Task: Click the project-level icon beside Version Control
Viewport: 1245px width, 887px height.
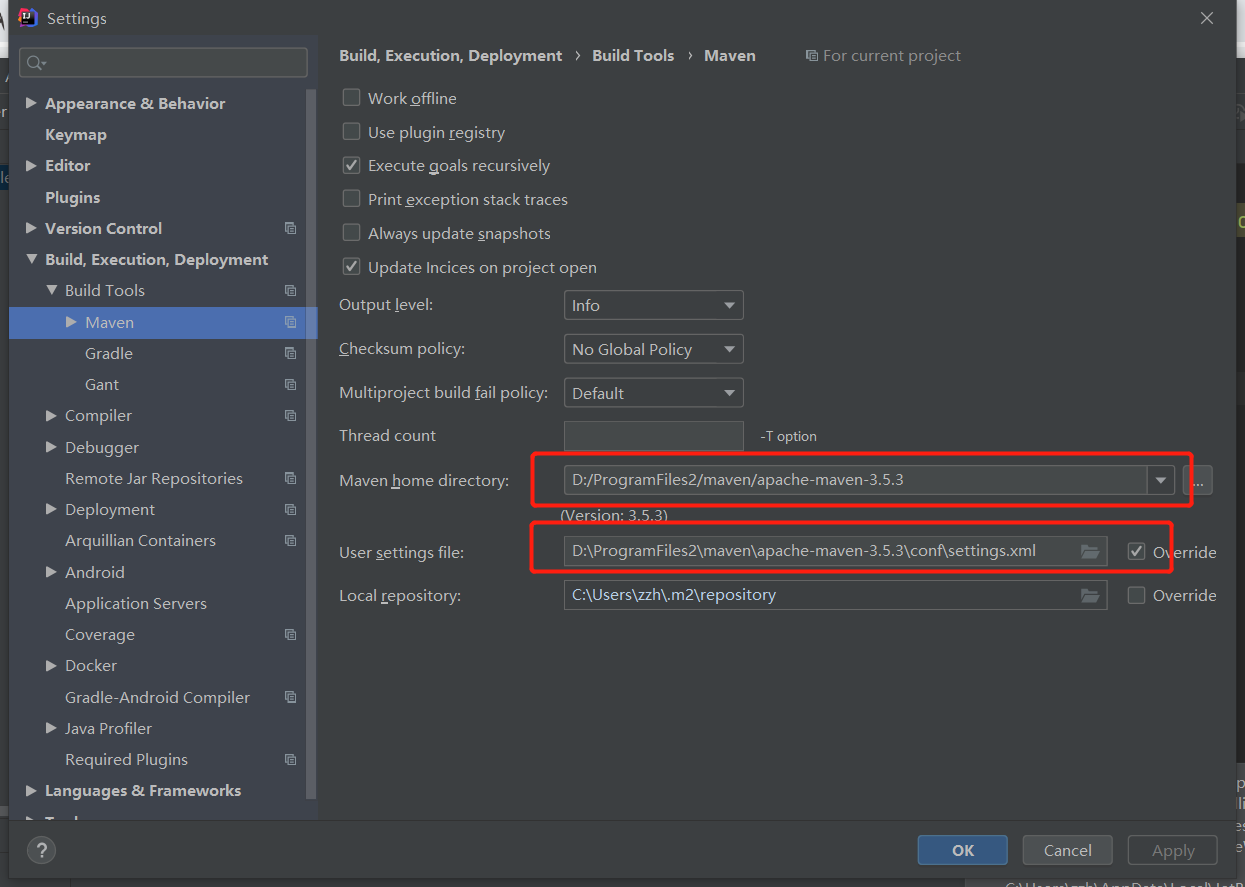Action: [x=290, y=228]
